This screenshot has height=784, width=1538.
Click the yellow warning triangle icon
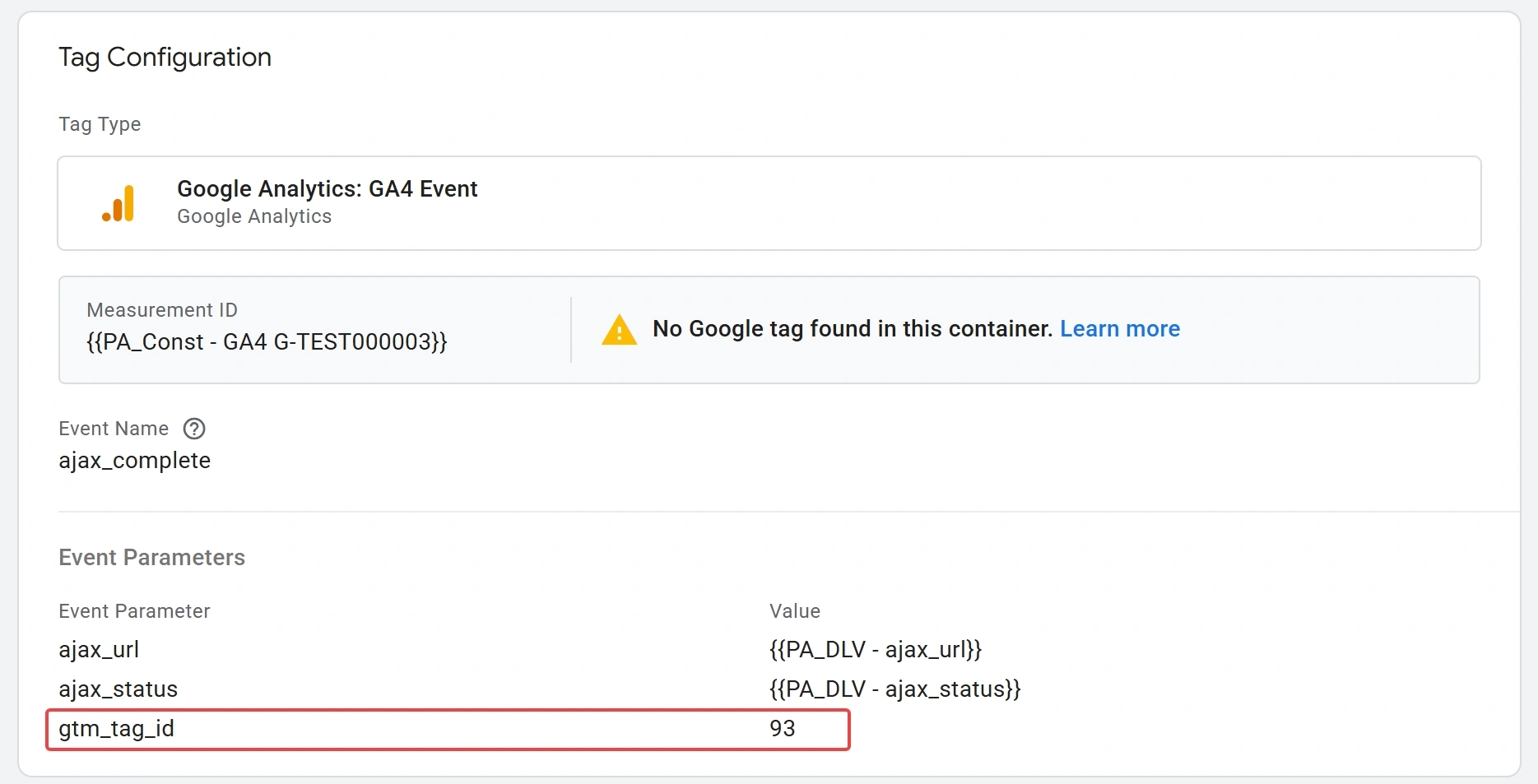point(619,330)
